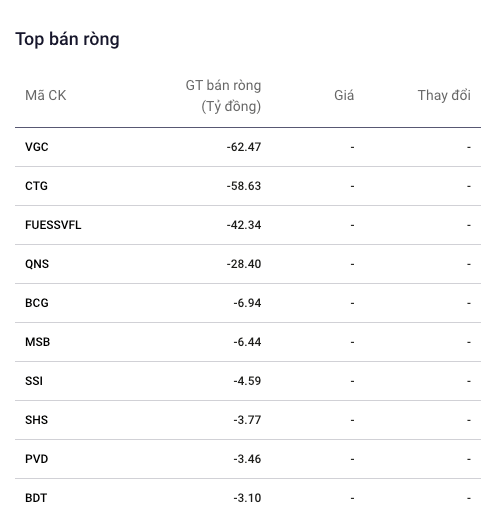498x531 pixels.
Task: Click the Giá column header
Action: pos(344,95)
